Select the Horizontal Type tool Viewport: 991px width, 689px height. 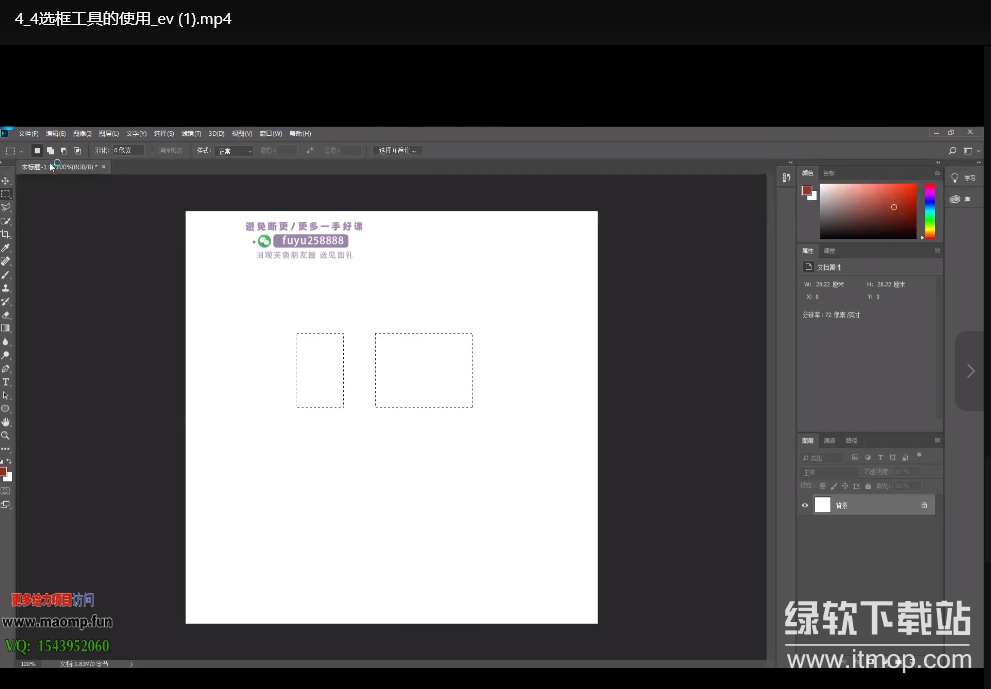click(6, 382)
